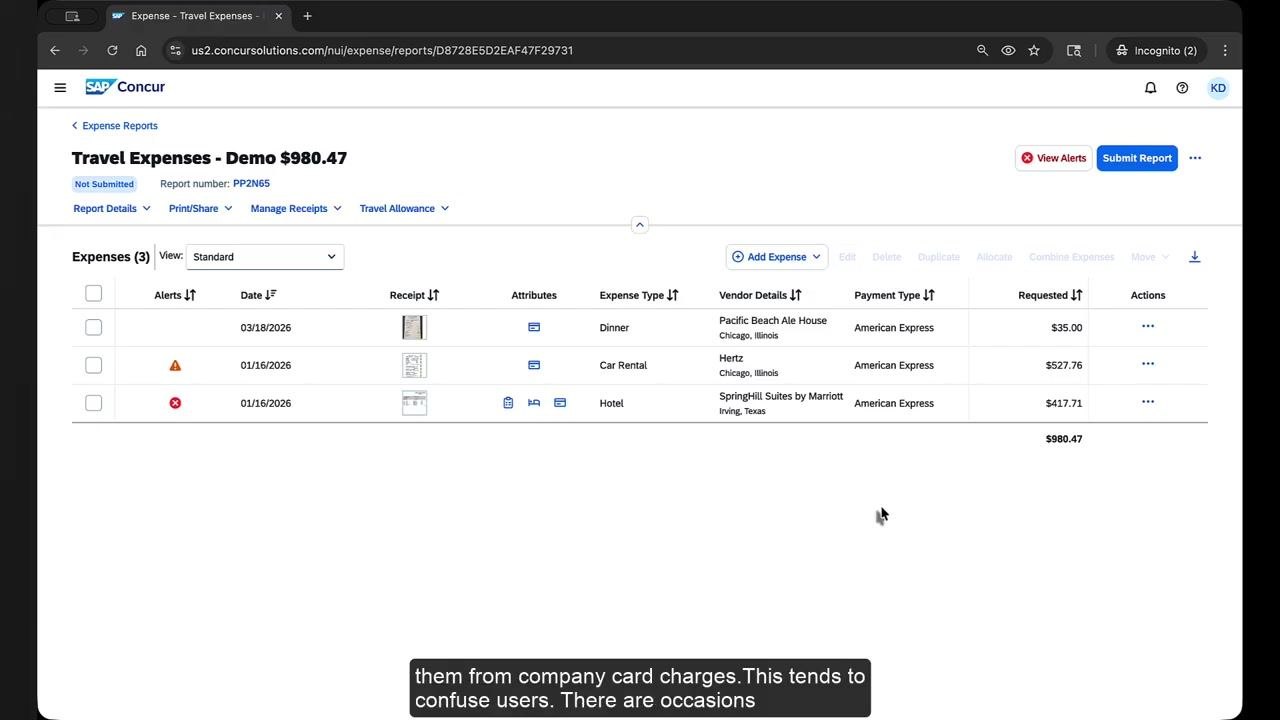Click the Submit Report button
This screenshot has width=1280, height=720.
tap(1137, 158)
